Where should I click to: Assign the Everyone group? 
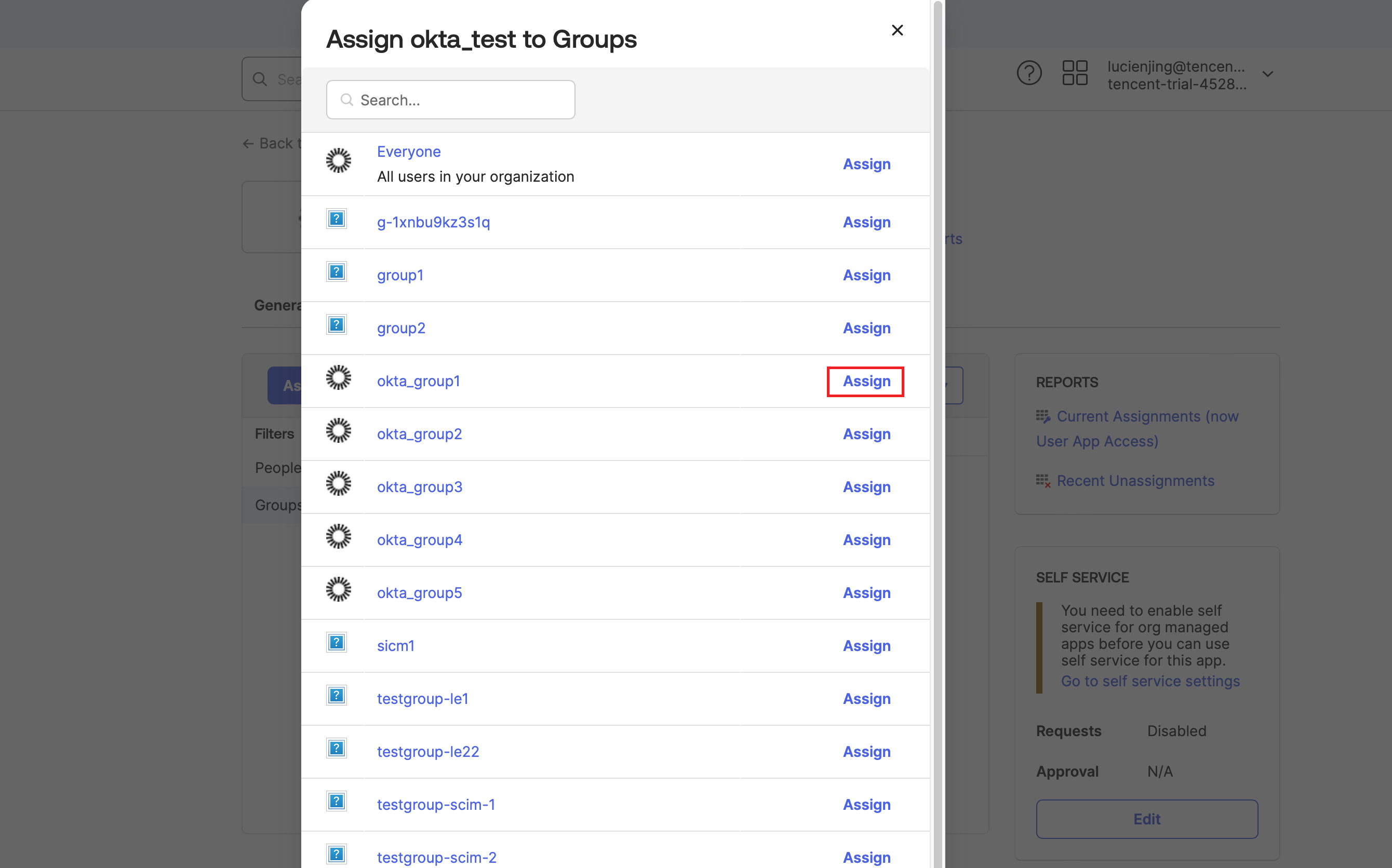(866, 164)
